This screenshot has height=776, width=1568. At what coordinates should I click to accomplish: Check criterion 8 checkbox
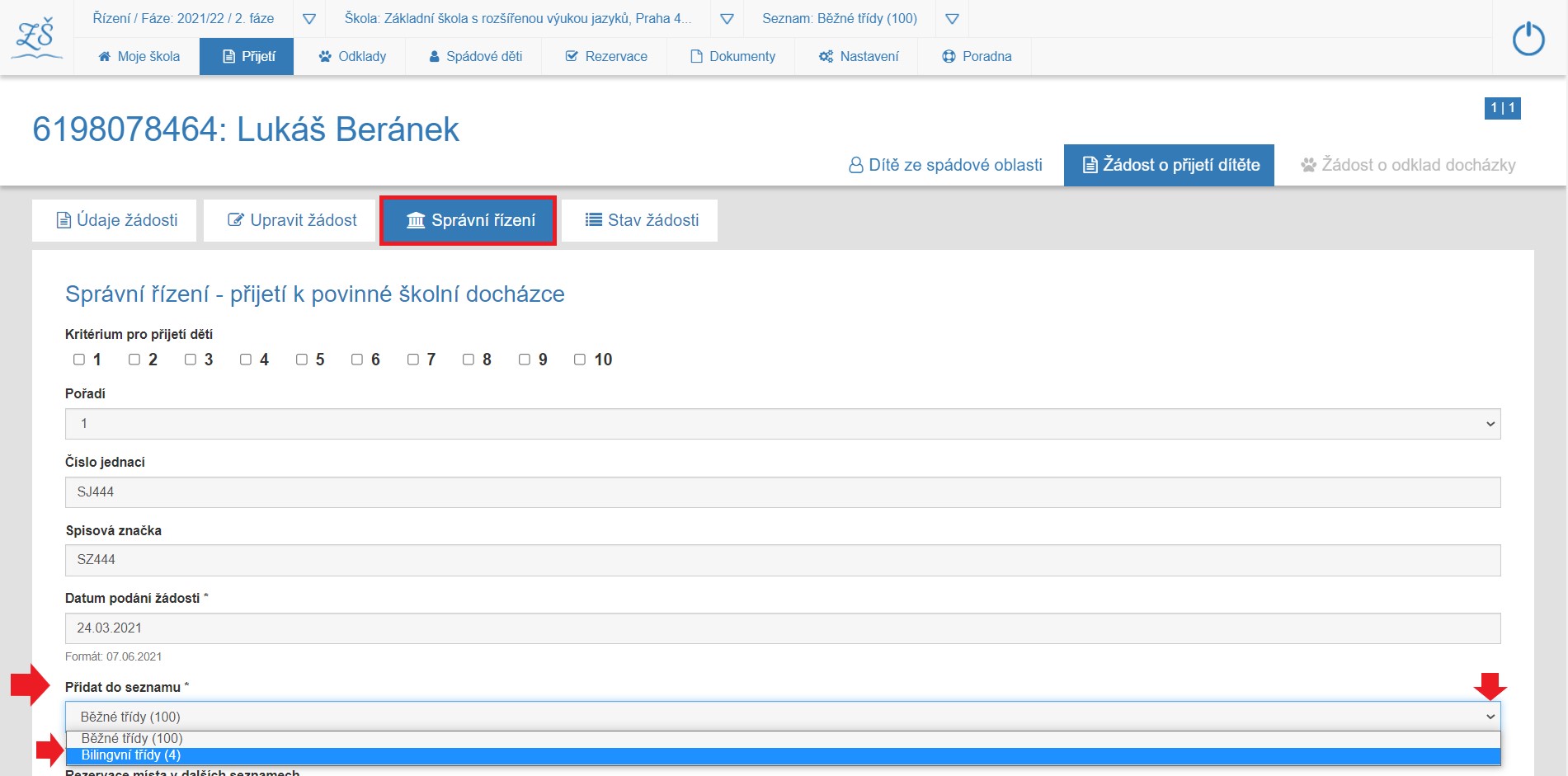(x=469, y=360)
